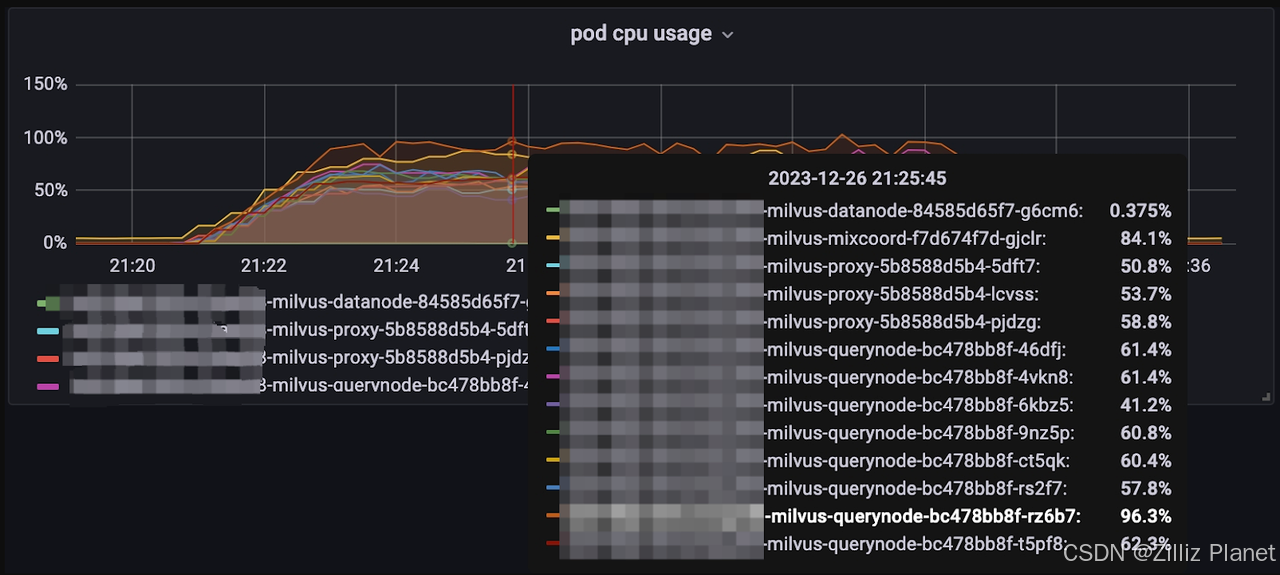Click the 150% y-axis label
Screen dimensions: 1280x575
(x=46, y=84)
